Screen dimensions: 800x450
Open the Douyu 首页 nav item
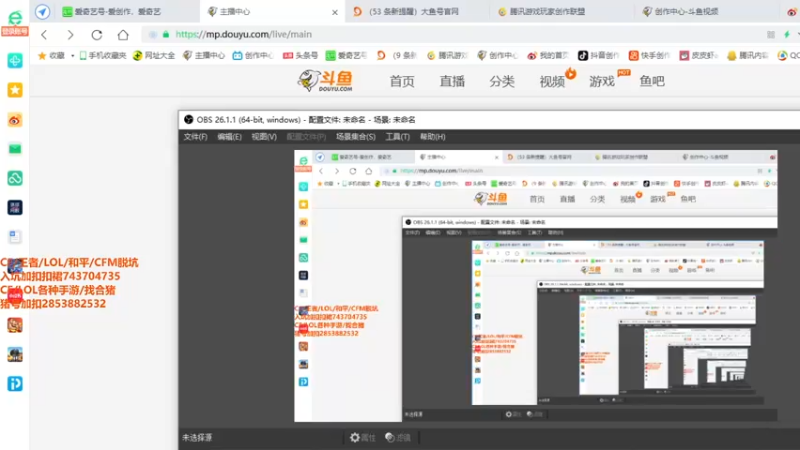click(x=402, y=81)
